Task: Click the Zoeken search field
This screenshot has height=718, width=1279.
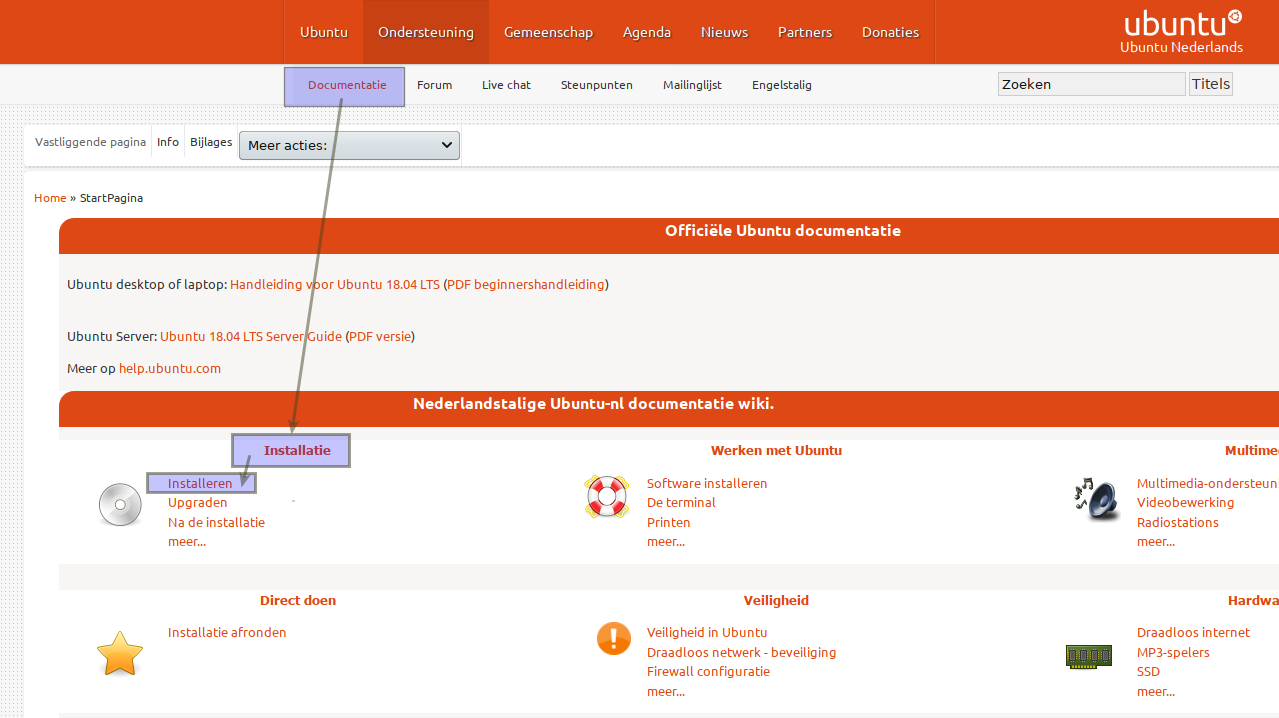Action: tap(1092, 84)
